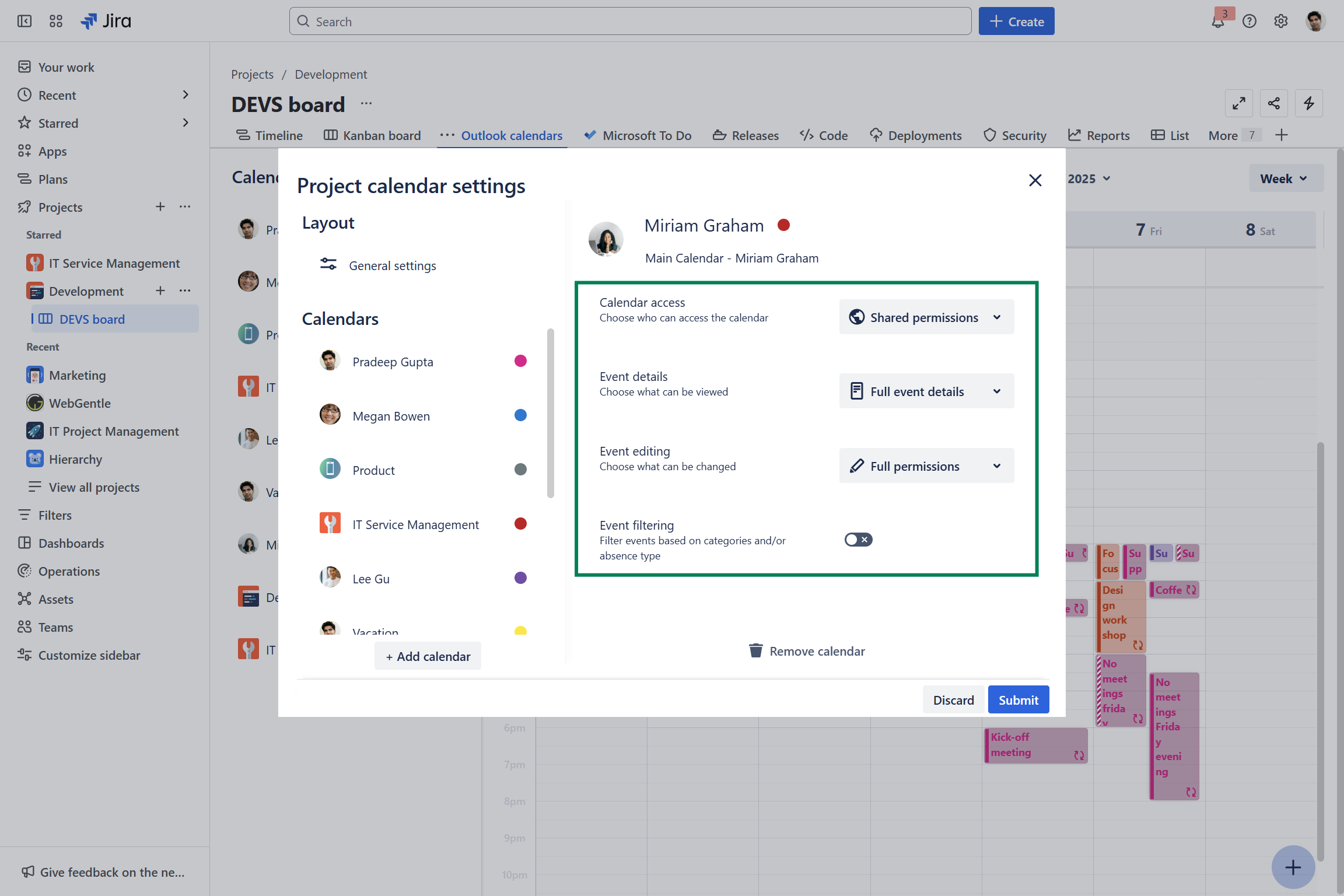Click the Add calendar button
The width and height of the screenshot is (1344, 896).
[428, 656]
